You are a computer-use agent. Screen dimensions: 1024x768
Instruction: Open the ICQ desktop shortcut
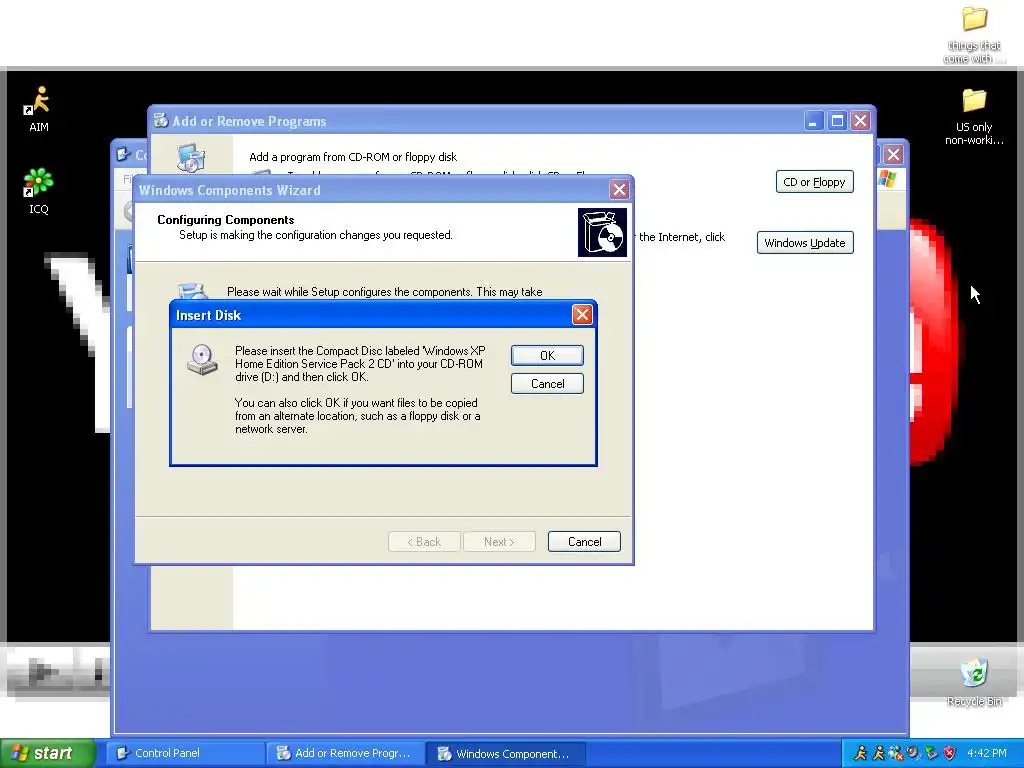point(39,191)
